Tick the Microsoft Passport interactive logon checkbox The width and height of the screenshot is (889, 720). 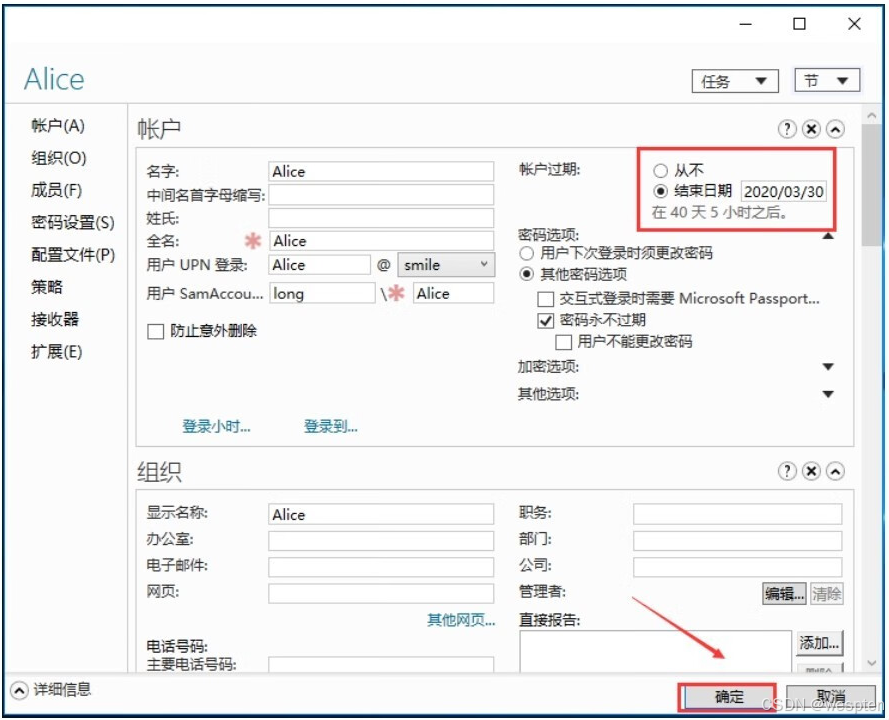click(x=545, y=299)
